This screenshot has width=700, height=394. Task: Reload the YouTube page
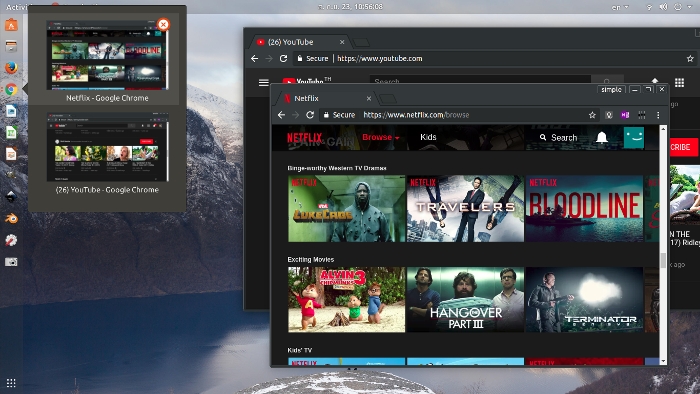coord(283,58)
